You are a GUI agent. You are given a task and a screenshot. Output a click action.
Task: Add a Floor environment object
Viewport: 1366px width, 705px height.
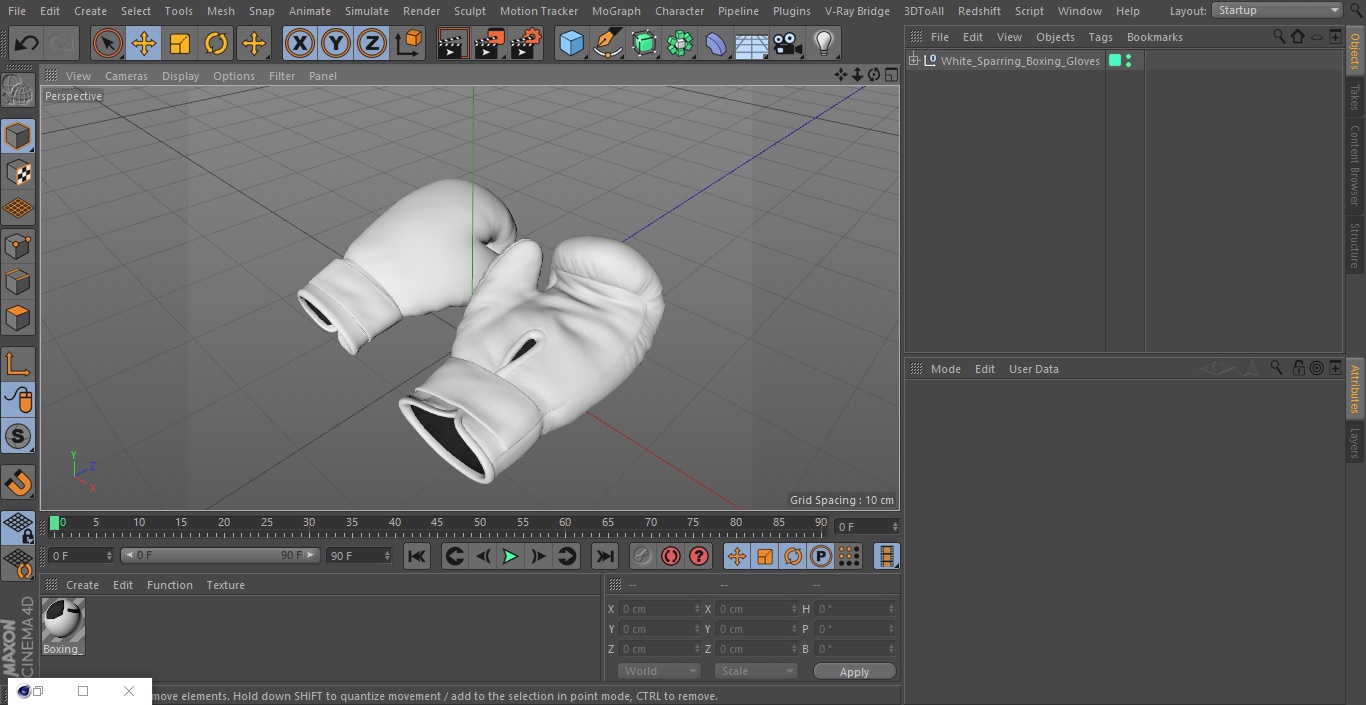[752, 43]
